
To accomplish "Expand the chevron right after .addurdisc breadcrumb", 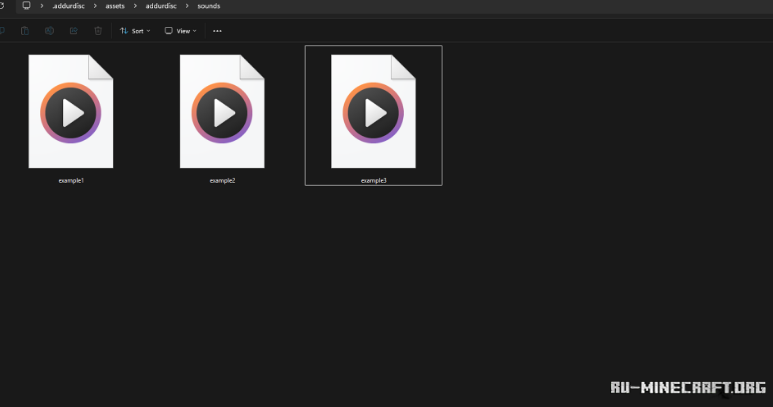I will point(93,6).
